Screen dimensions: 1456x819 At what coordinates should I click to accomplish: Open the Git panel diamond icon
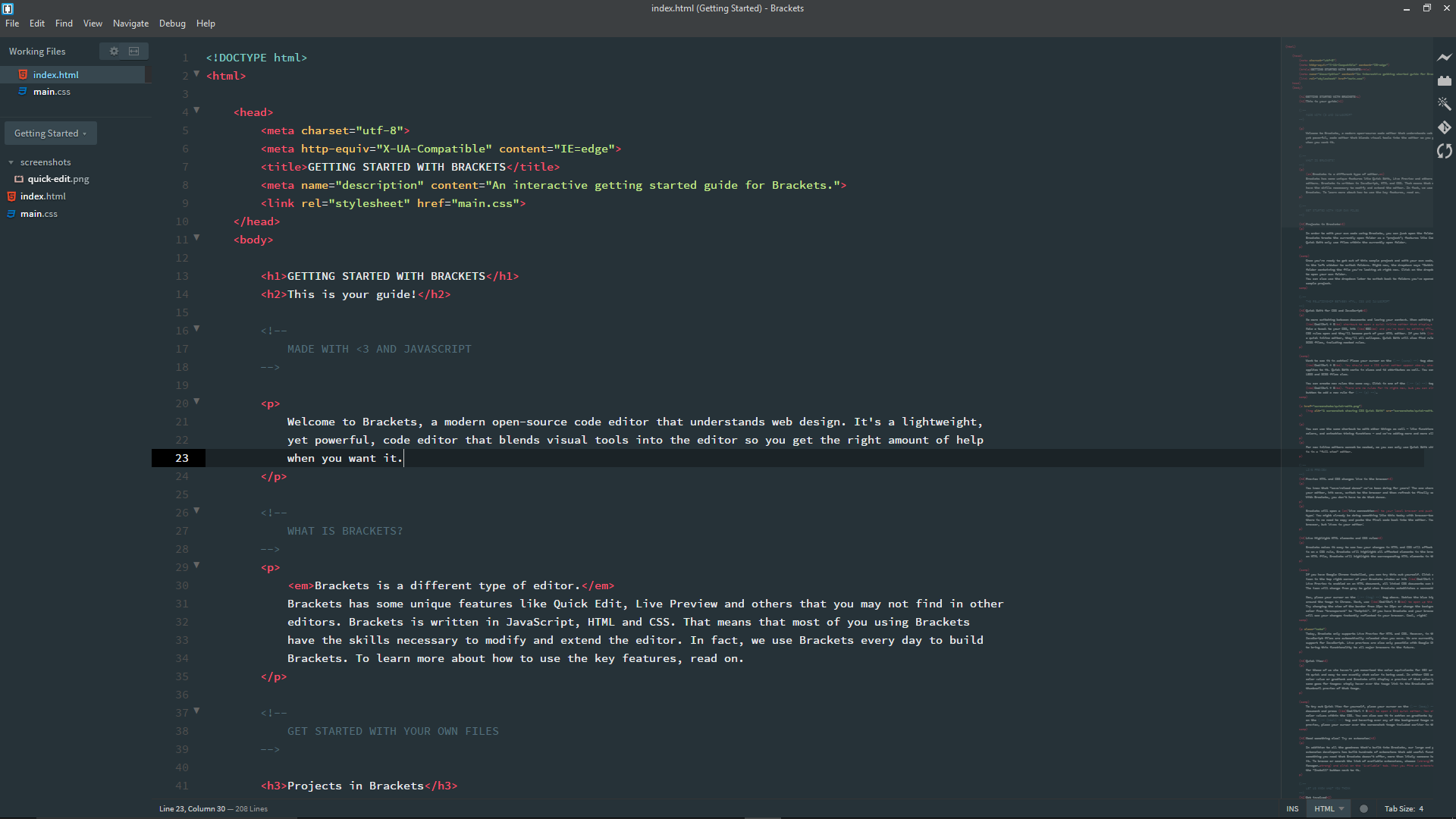[1444, 127]
